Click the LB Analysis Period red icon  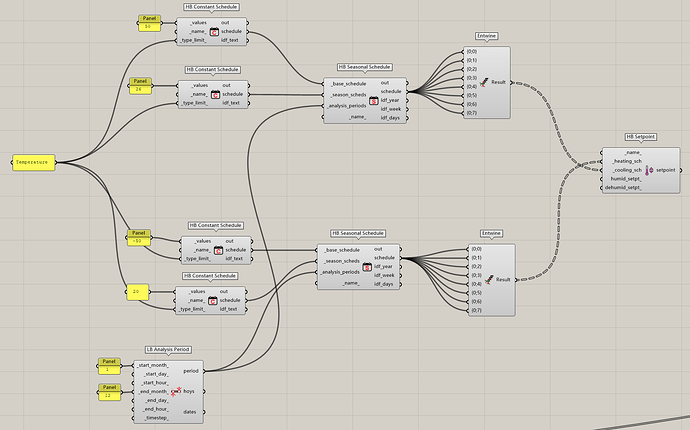(176, 391)
